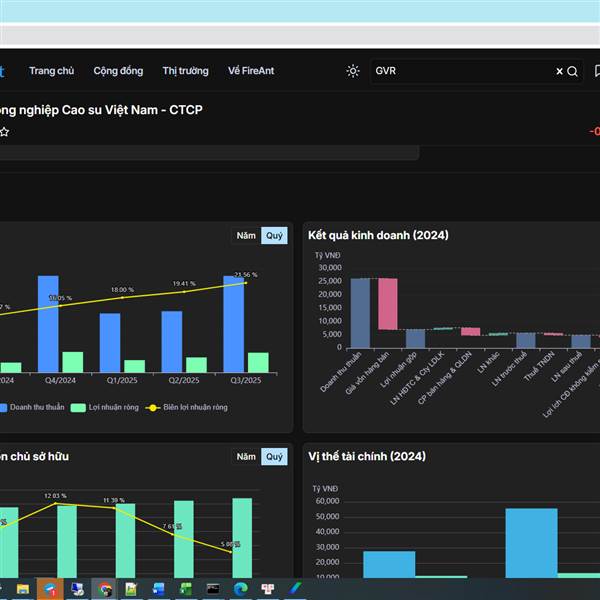This screenshot has width=600, height=600.
Task: Click the Q4/2024 blue revenue bar
Action: click(48, 324)
